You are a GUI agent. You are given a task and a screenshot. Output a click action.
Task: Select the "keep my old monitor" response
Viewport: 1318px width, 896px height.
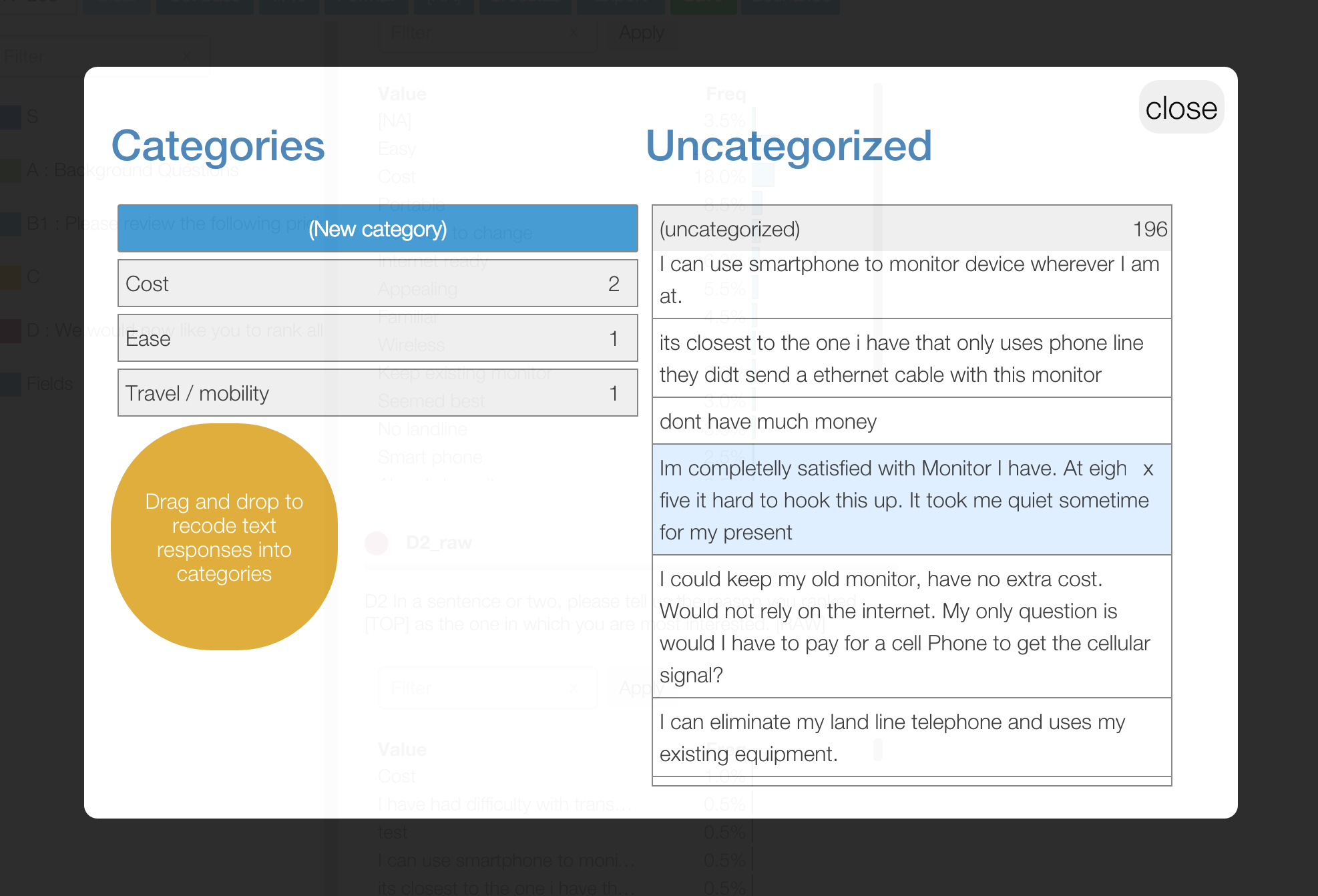click(911, 627)
